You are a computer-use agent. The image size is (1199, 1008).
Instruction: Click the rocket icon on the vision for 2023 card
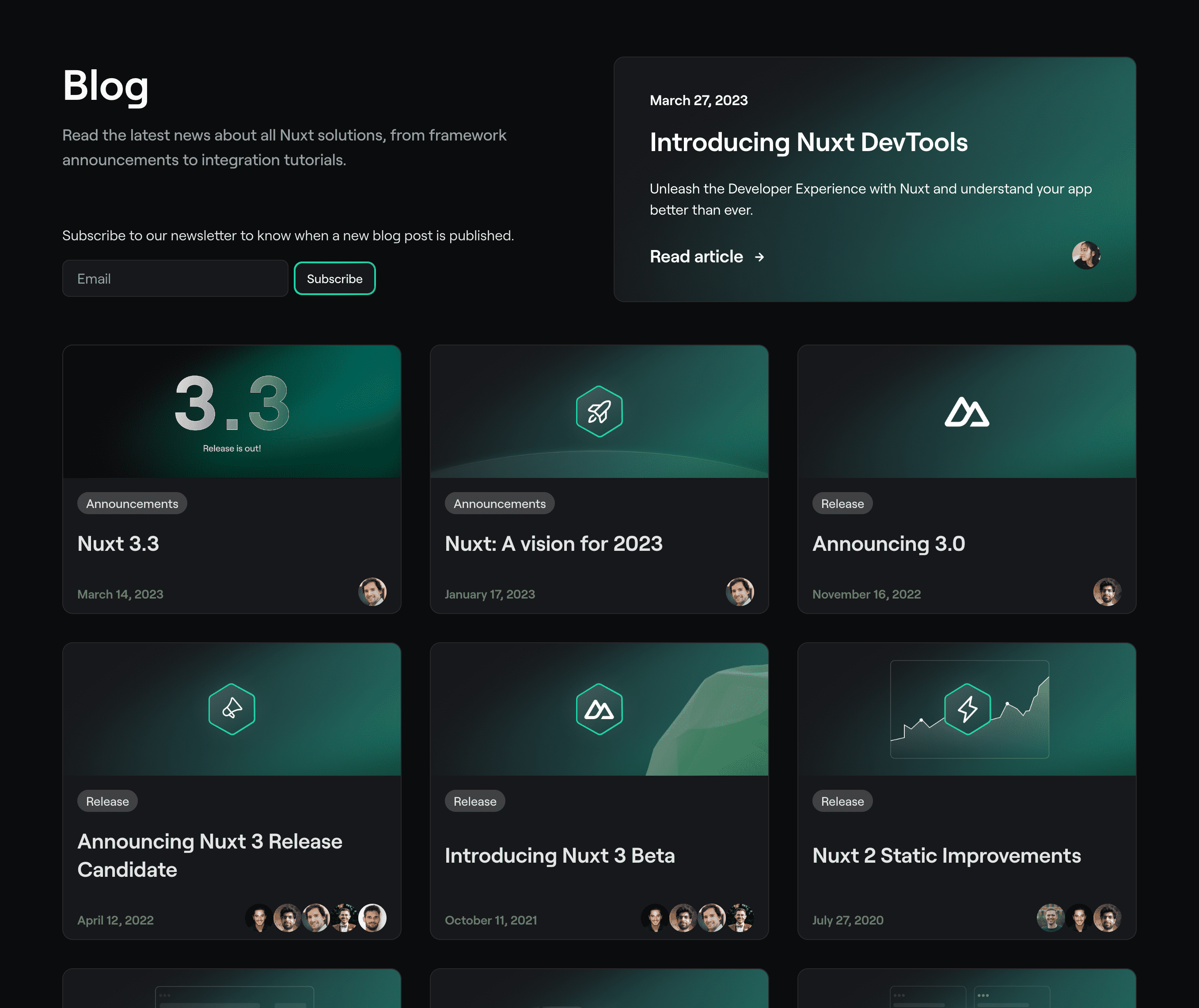(599, 411)
